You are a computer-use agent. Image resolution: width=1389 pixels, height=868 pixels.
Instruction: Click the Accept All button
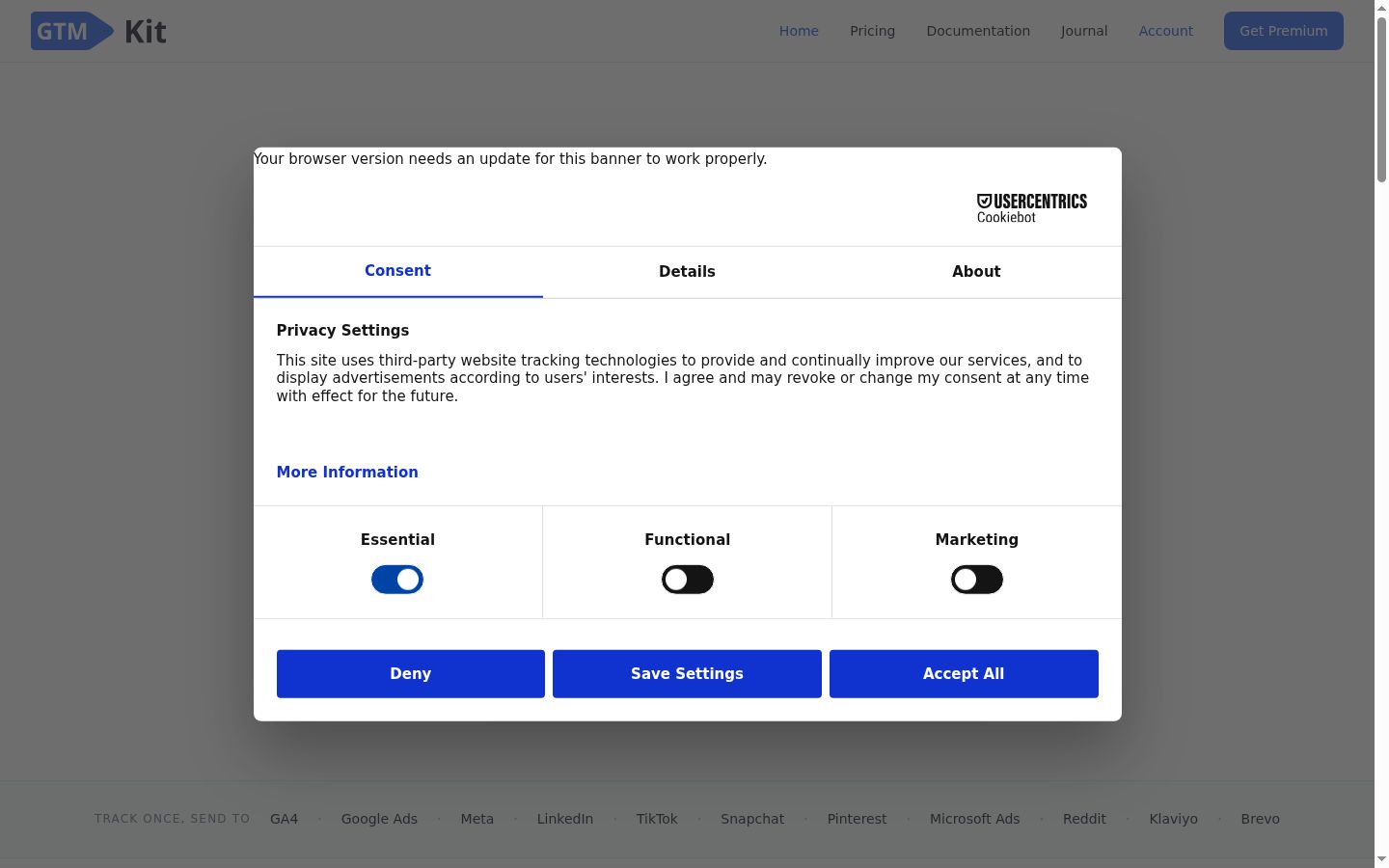tap(964, 673)
